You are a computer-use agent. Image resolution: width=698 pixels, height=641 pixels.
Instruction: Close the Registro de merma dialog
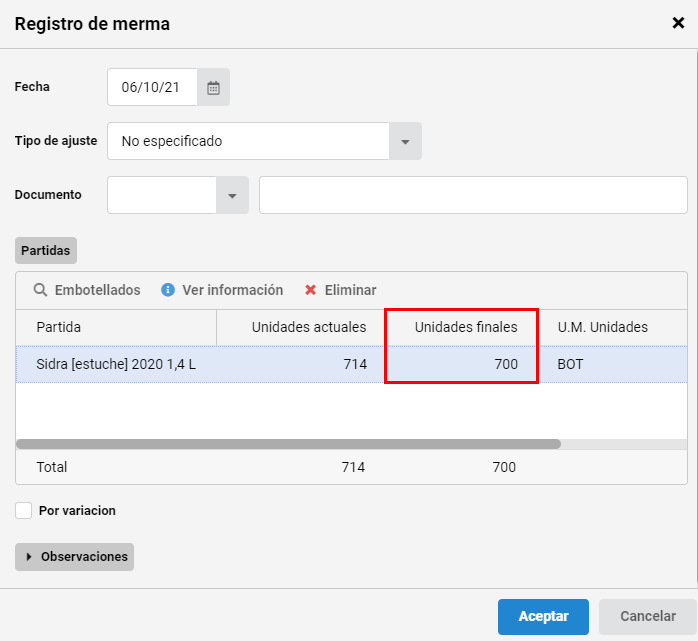pos(678,23)
